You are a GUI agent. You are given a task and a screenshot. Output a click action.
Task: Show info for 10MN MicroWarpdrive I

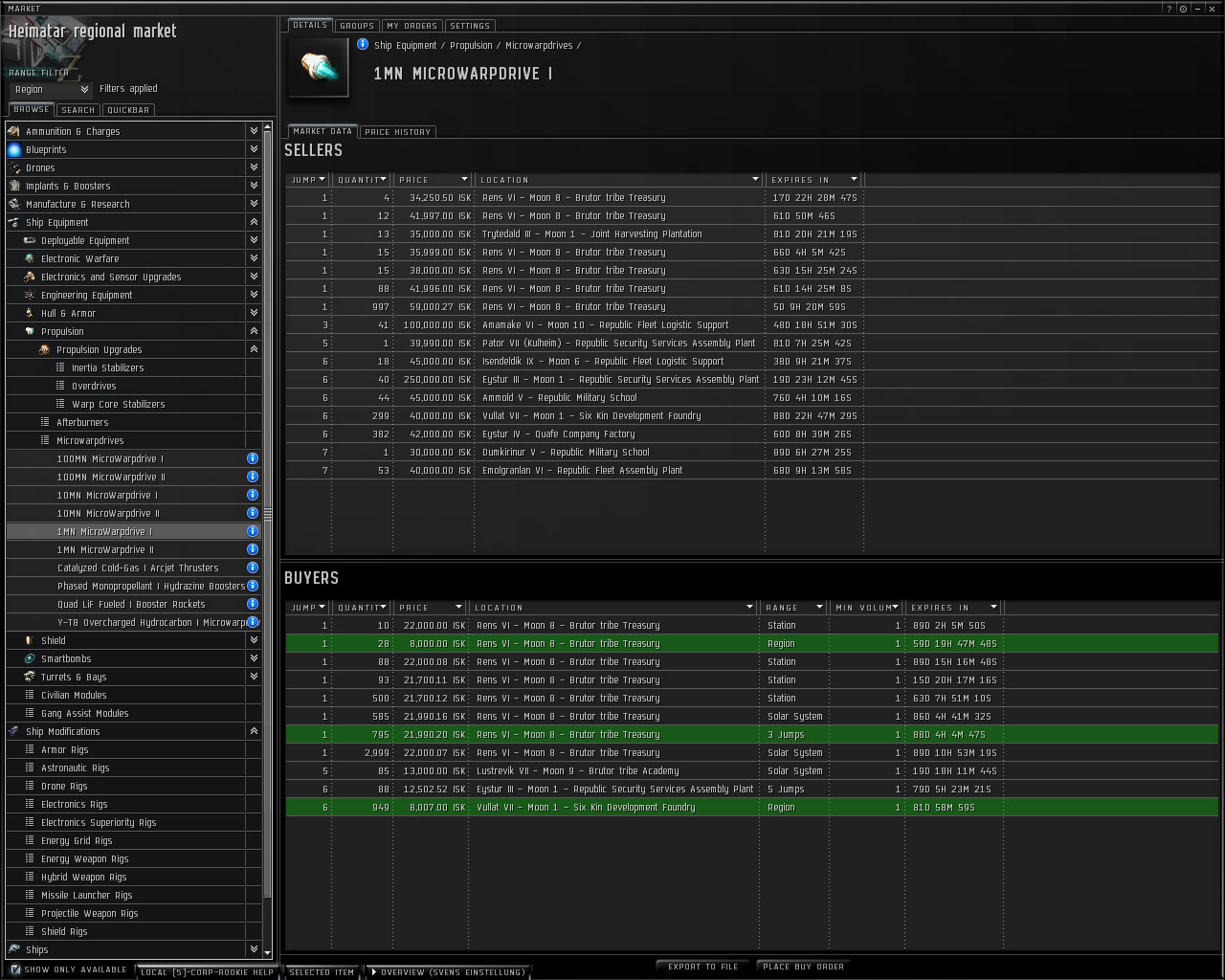[x=253, y=495]
